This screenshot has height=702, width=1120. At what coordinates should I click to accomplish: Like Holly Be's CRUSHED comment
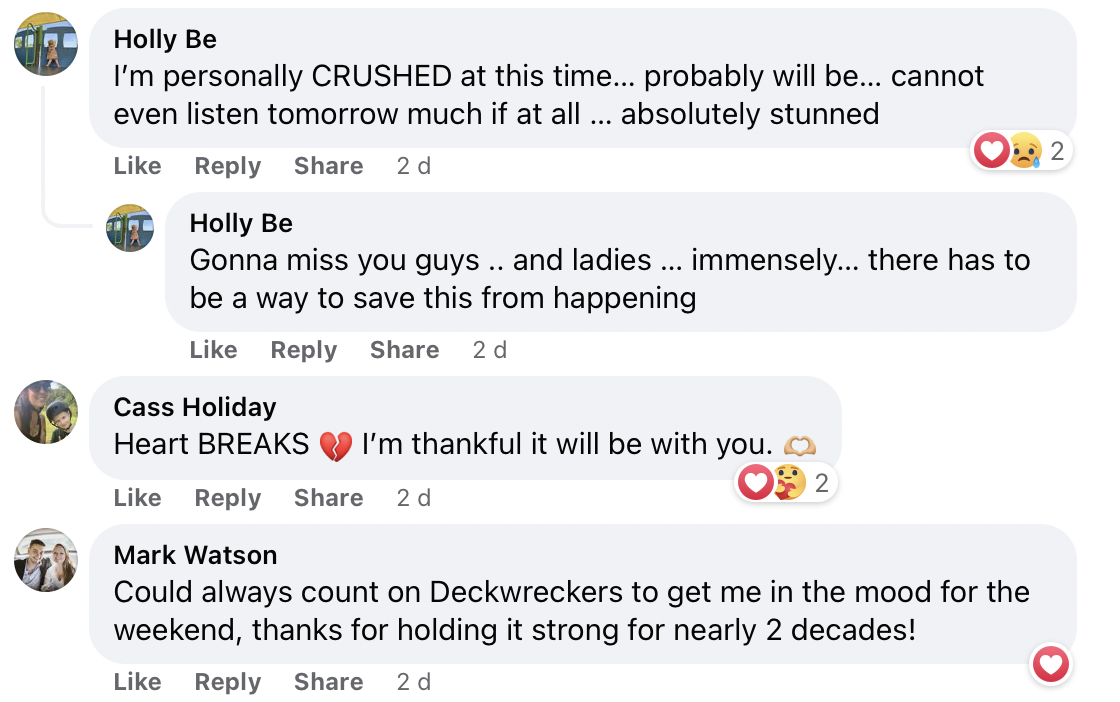pyautogui.click(x=137, y=166)
